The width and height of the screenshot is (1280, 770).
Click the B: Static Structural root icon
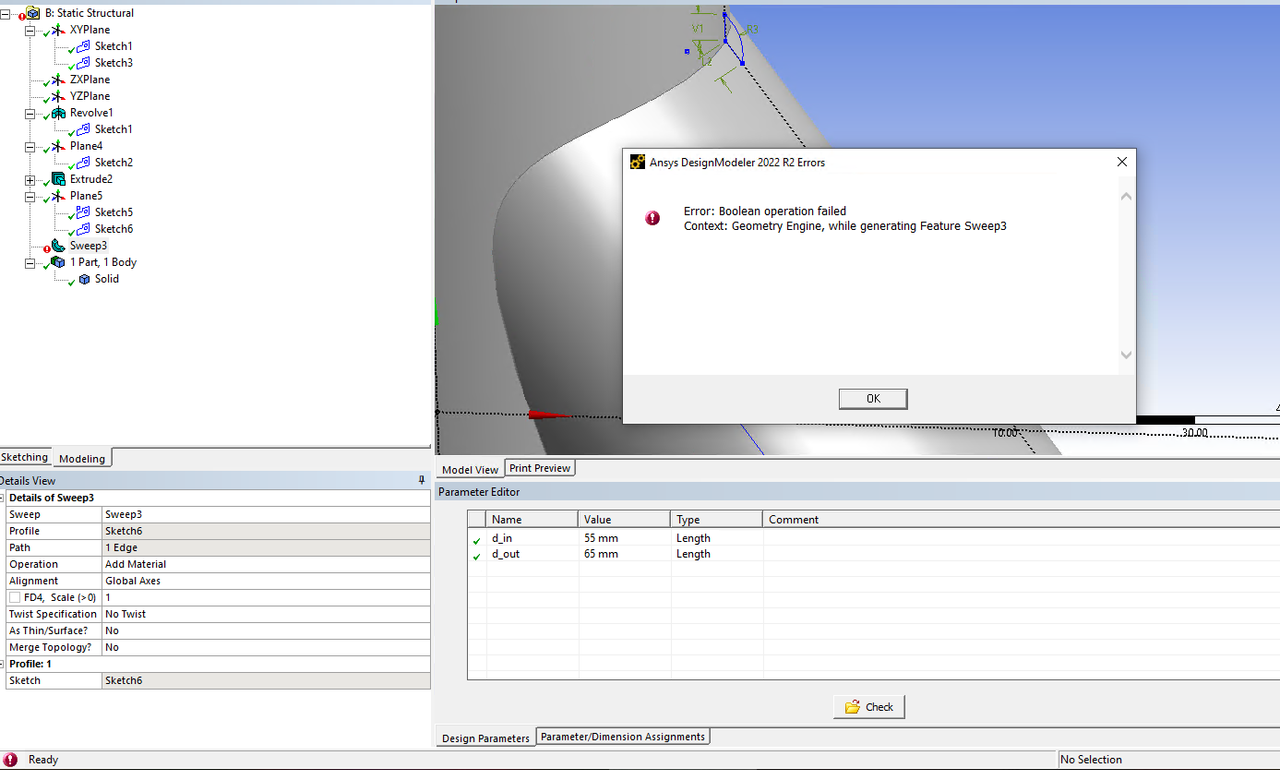point(34,13)
